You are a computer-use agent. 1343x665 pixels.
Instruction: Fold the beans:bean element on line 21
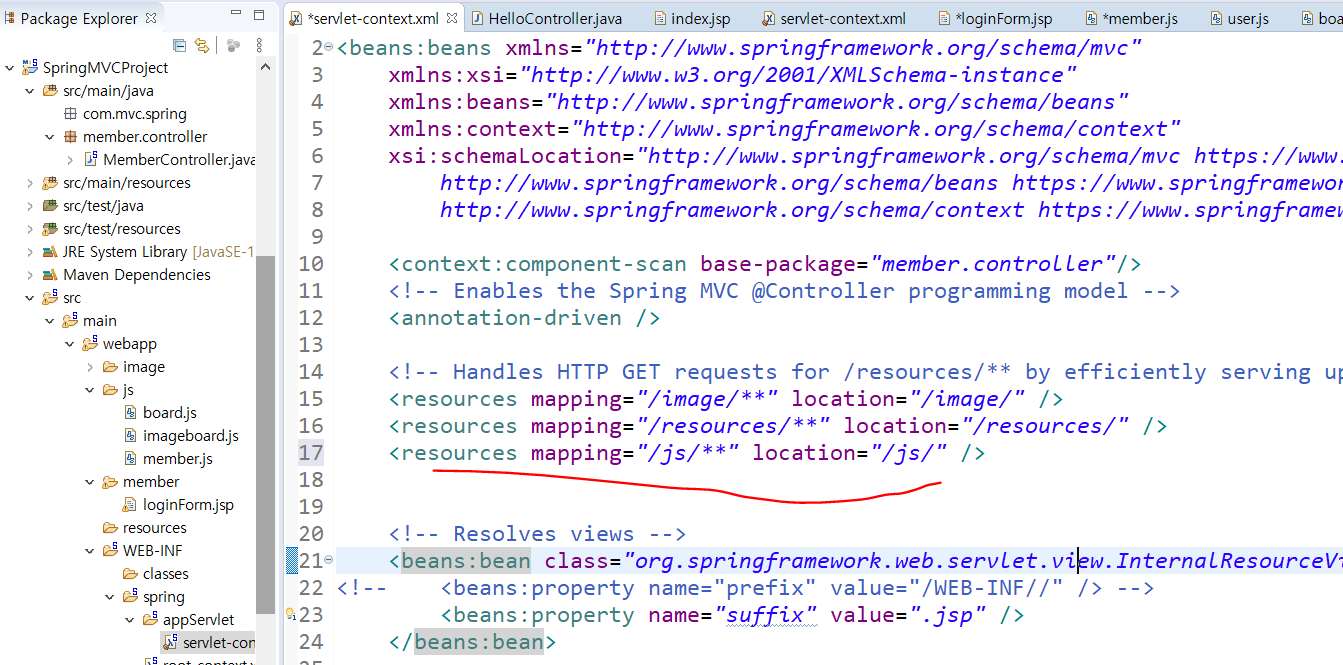(x=329, y=561)
